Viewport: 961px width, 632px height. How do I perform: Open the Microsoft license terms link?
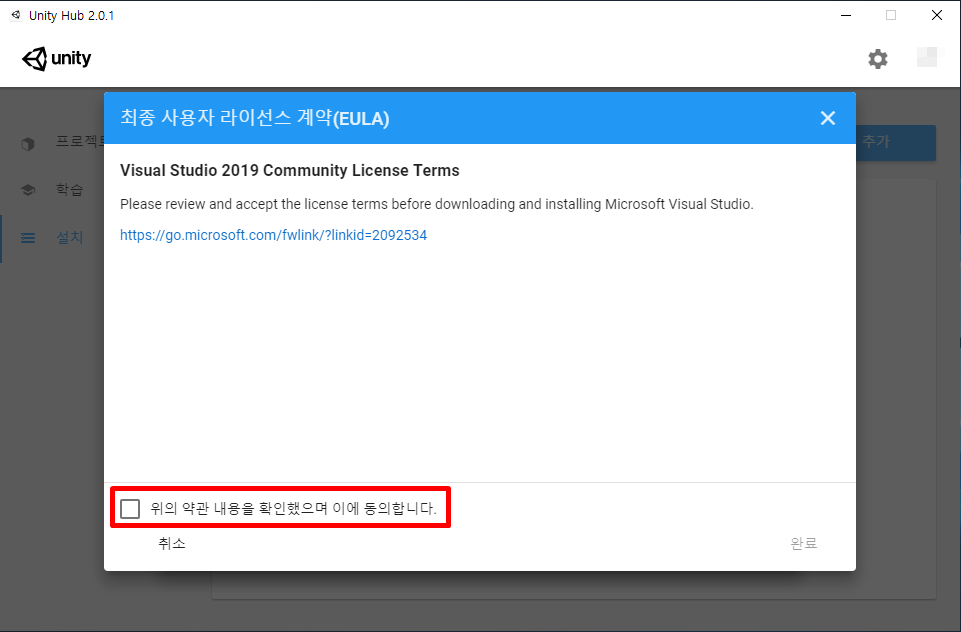point(273,235)
